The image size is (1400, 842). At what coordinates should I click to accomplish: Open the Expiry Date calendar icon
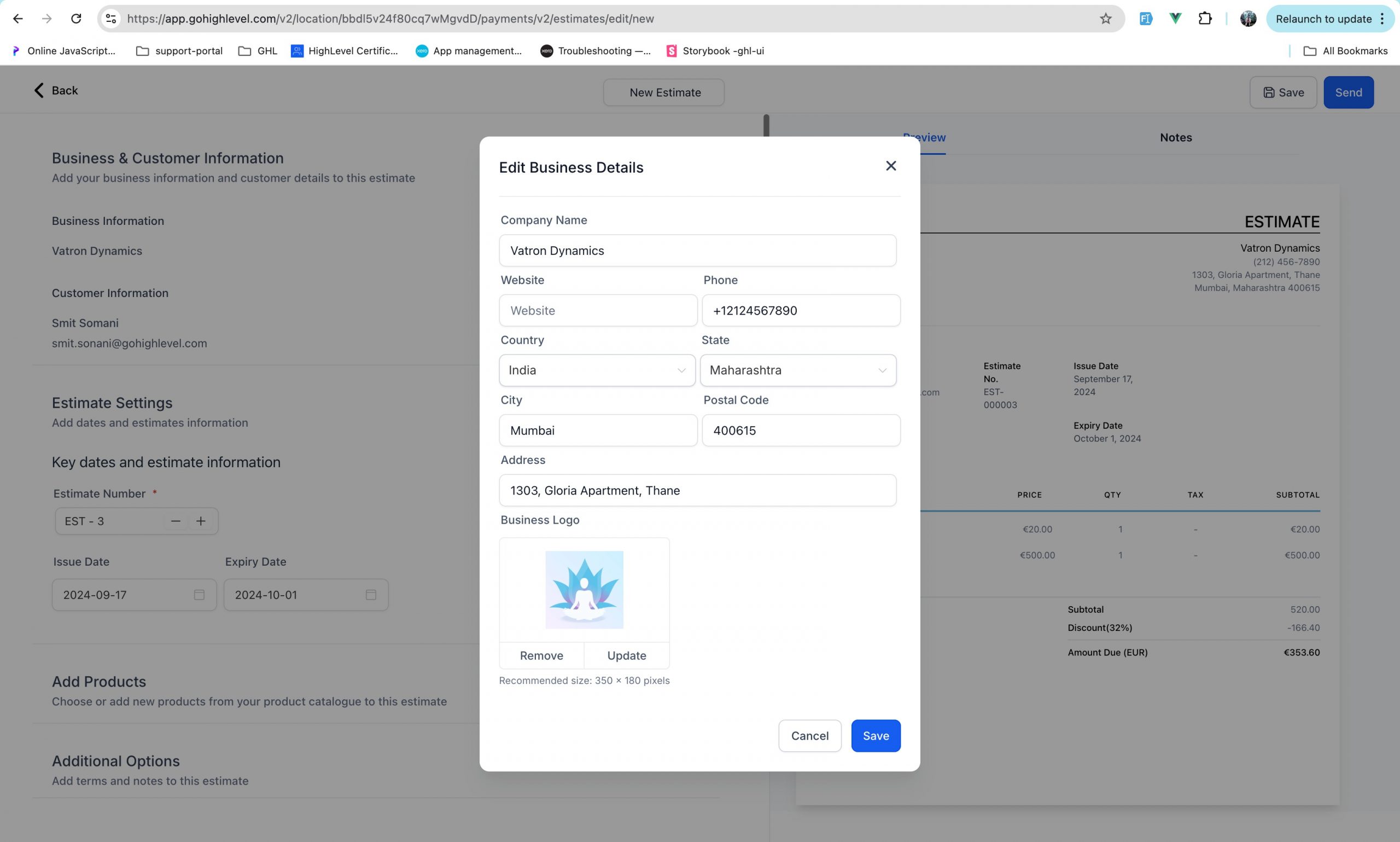pyautogui.click(x=371, y=595)
